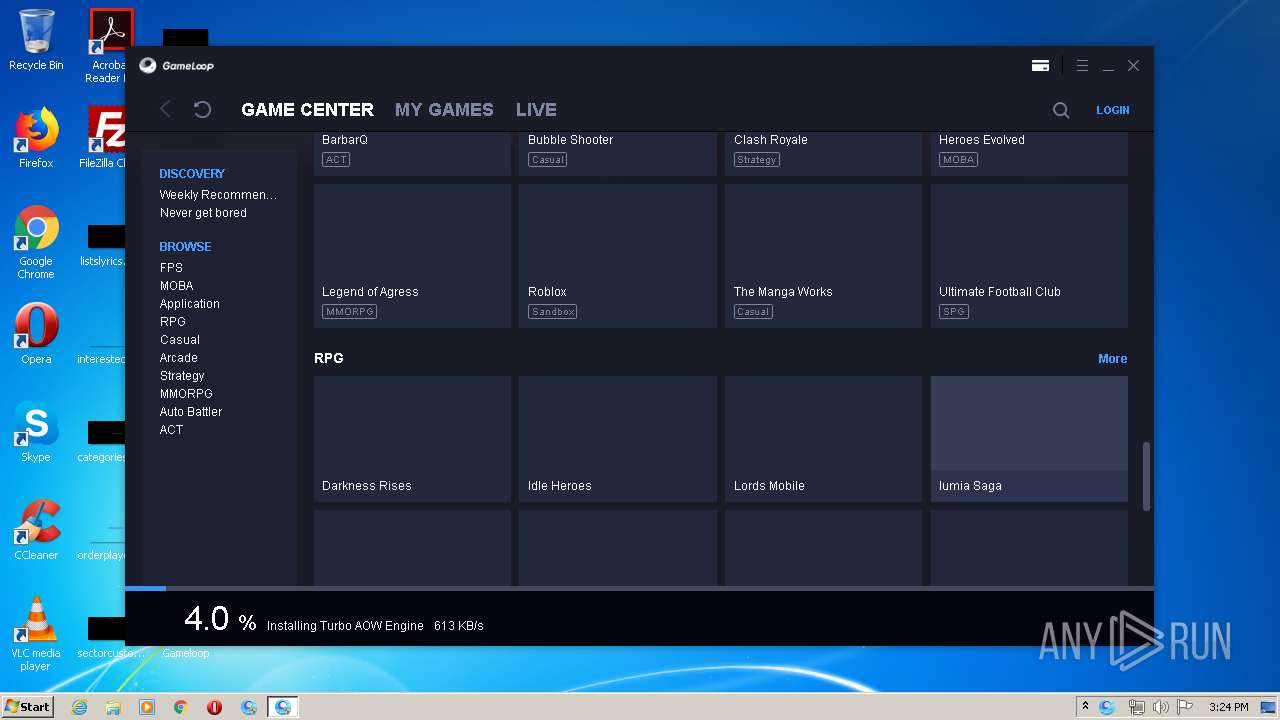Browse the FPS category

(x=171, y=268)
